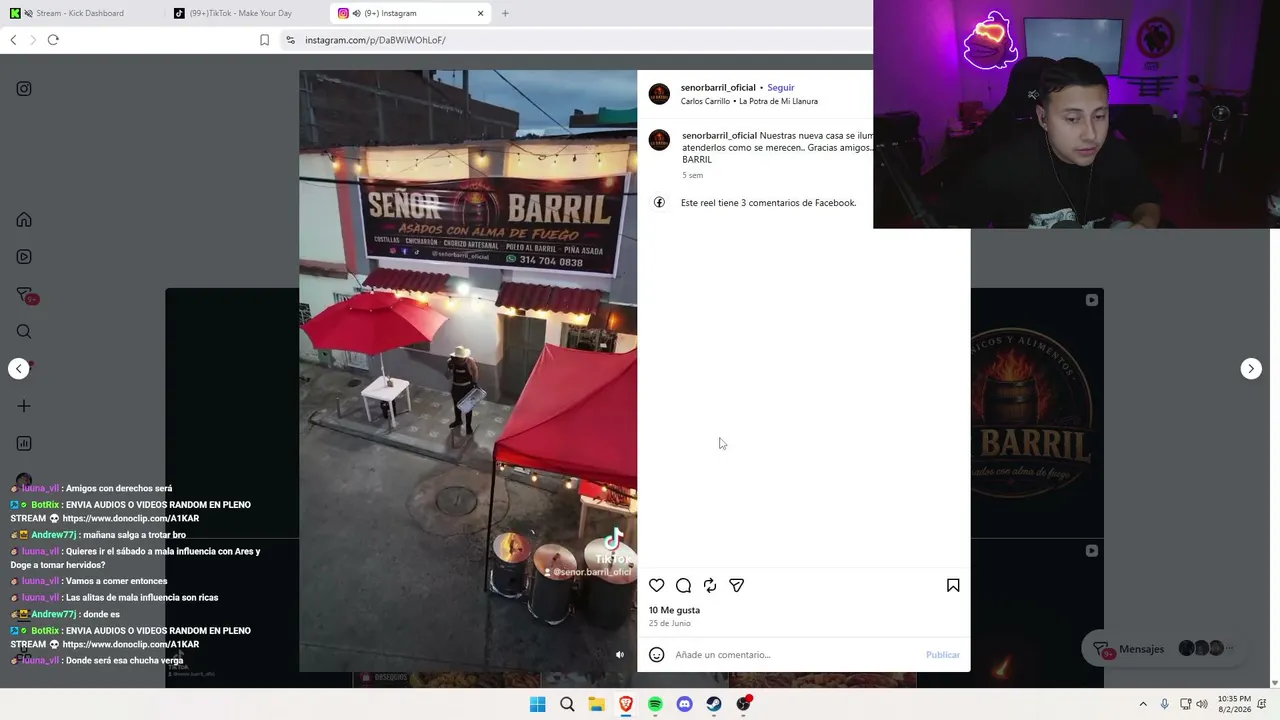Go to the previous post with the left arrow

19,369
